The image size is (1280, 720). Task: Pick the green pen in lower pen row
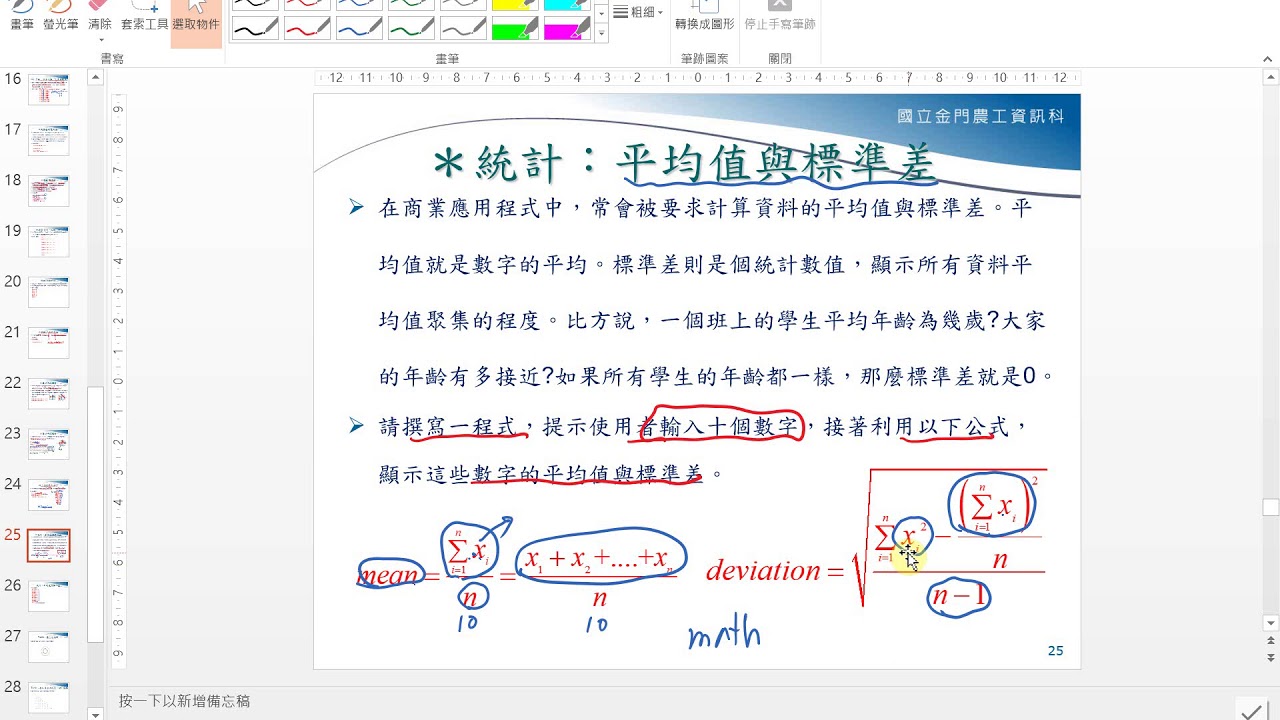pyautogui.click(x=411, y=29)
